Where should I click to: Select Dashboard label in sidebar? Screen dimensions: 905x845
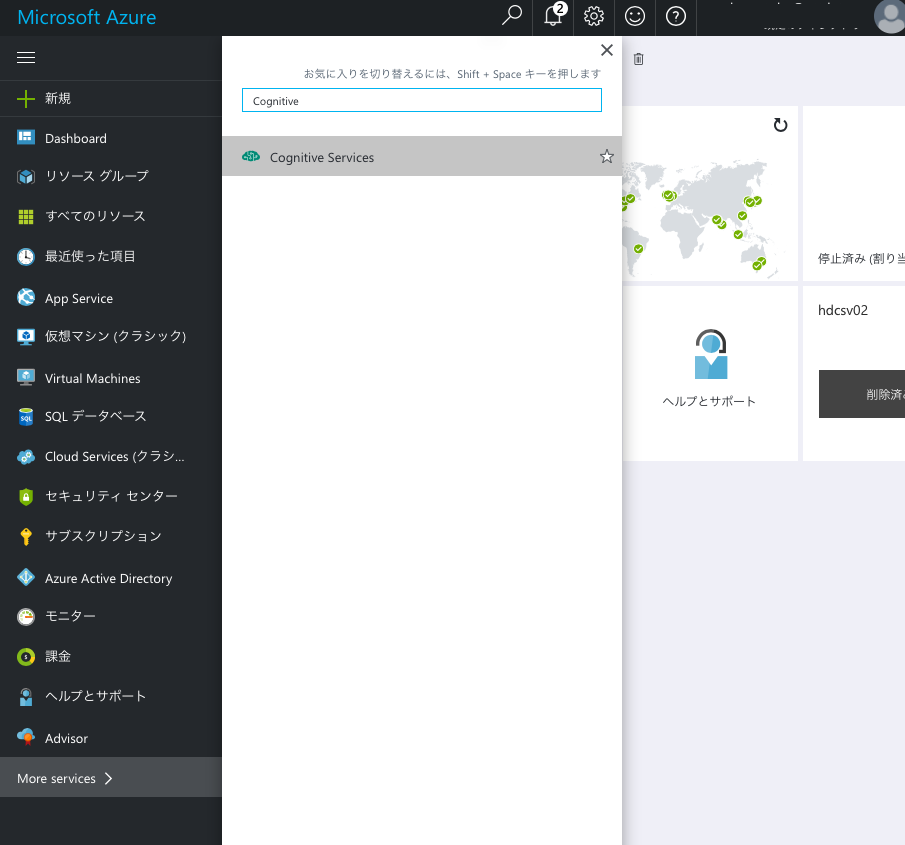point(76,139)
